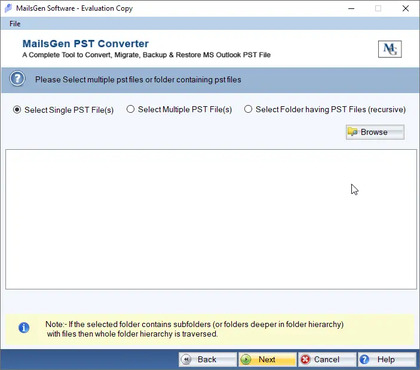Click the MG logo icon

pos(390,49)
